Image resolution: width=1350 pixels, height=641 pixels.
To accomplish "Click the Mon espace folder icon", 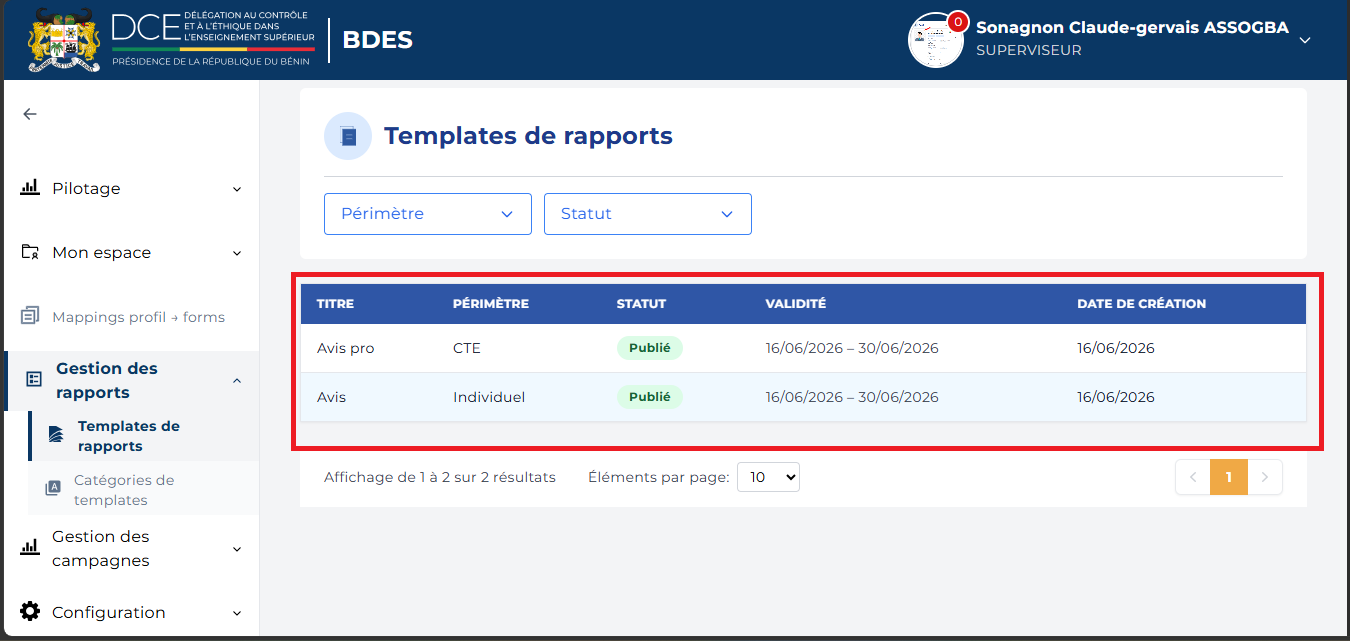I will pos(30,252).
